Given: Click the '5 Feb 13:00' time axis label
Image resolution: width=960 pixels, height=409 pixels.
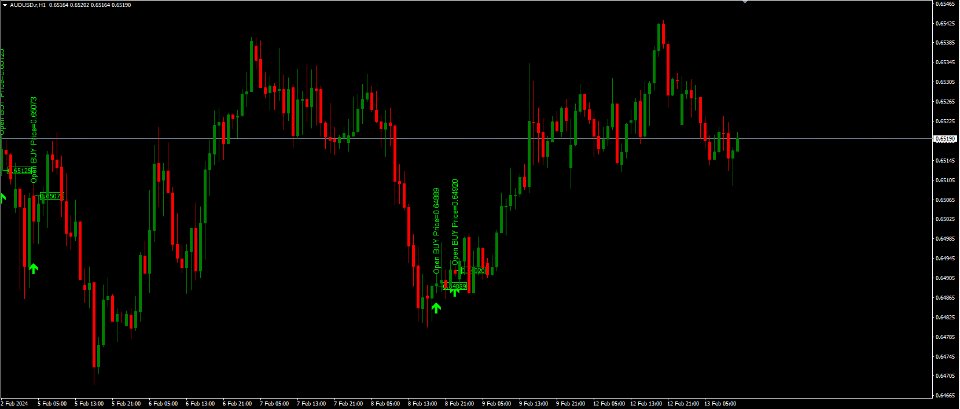Looking at the screenshot, I should pos(89,403).
